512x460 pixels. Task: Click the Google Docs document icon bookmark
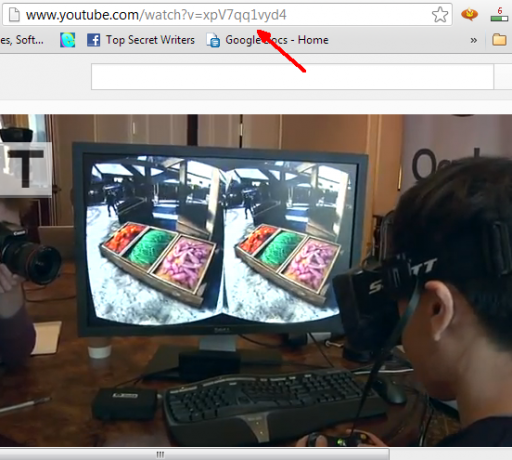click(213, 40)
